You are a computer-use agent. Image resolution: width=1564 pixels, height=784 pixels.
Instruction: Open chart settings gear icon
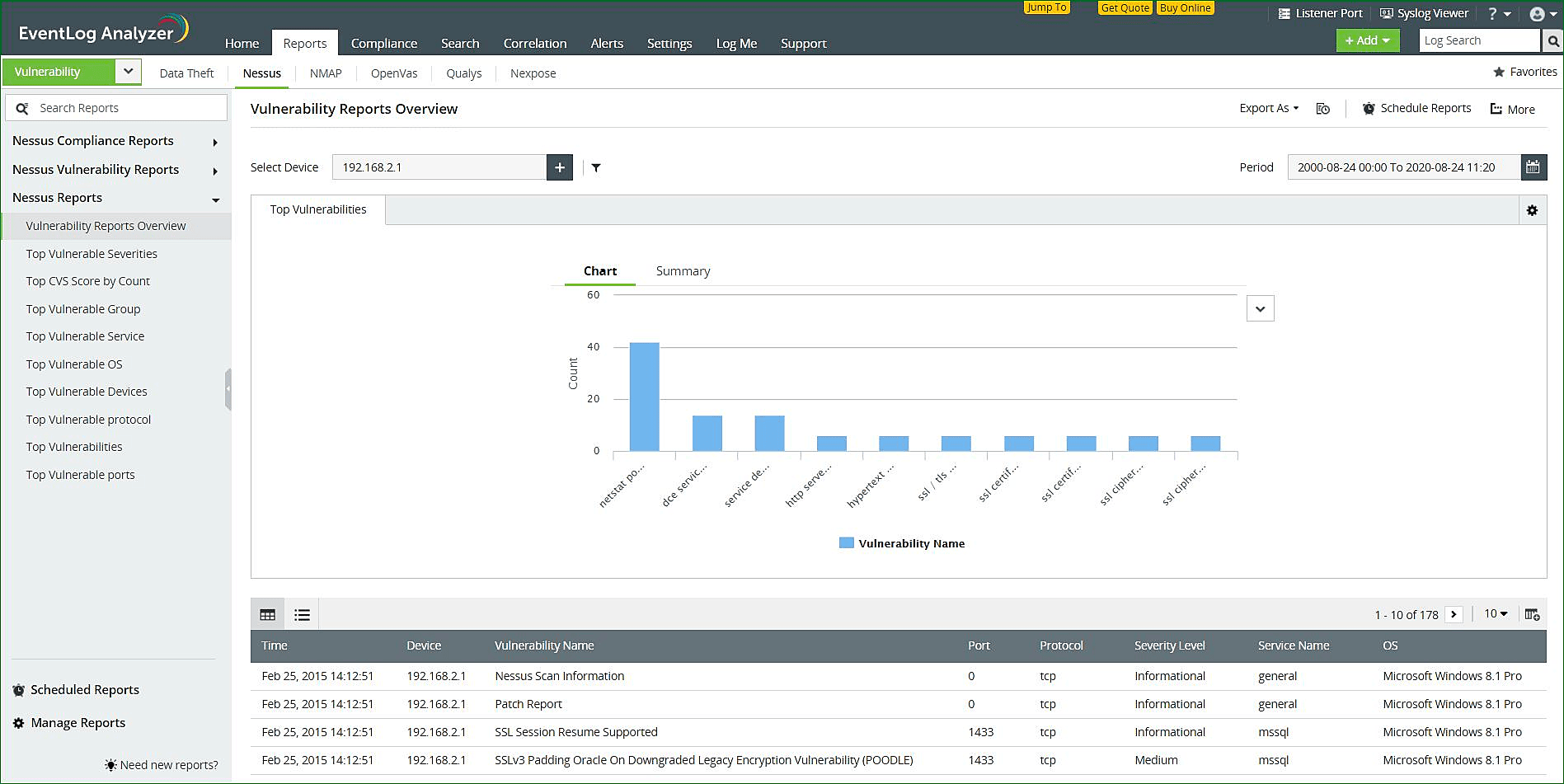1532,210
